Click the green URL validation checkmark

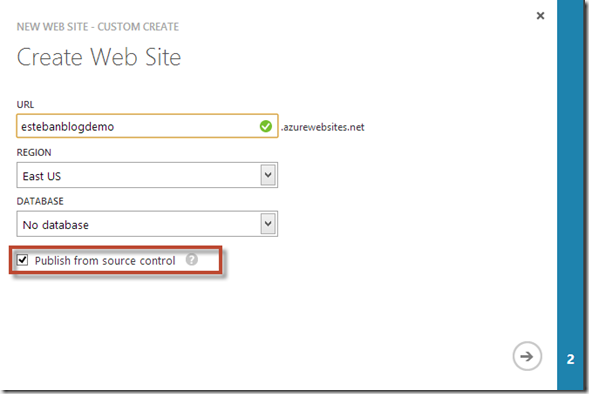pos(266,126)
